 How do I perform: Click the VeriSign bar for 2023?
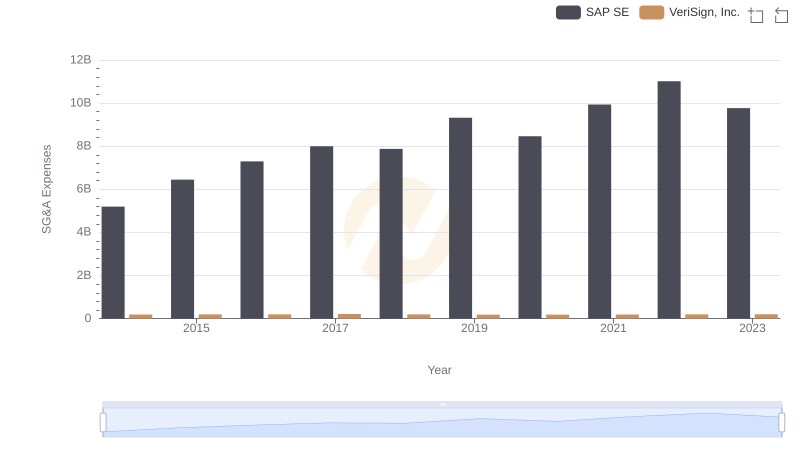coord(766,316)
